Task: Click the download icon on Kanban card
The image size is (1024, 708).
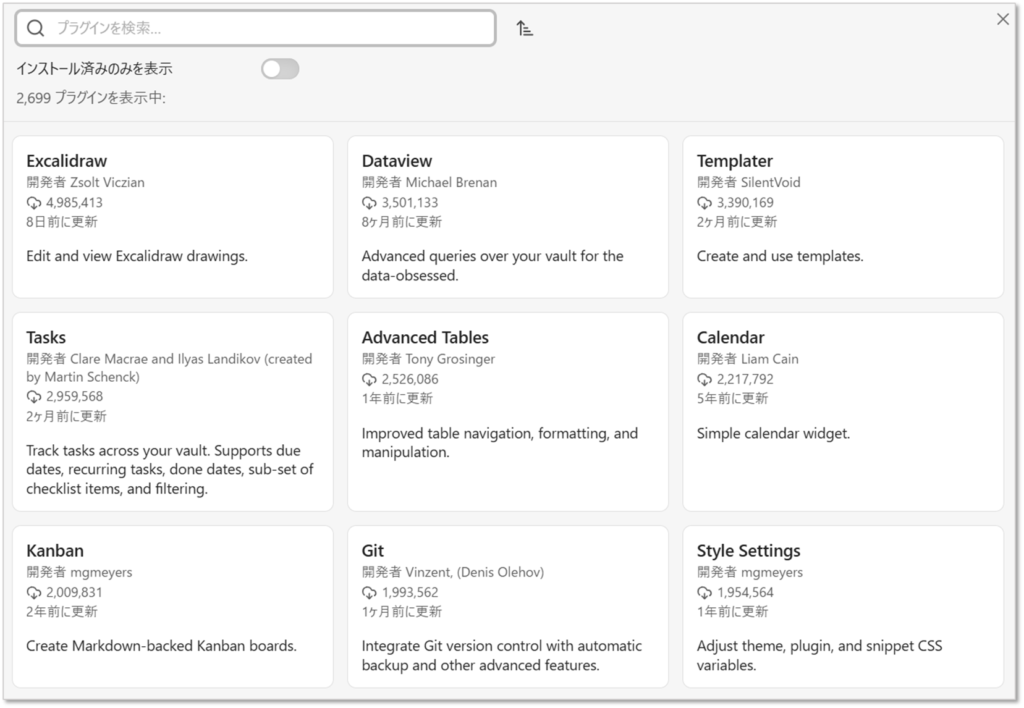Action: pyautogui.click(x=34, y=593)
